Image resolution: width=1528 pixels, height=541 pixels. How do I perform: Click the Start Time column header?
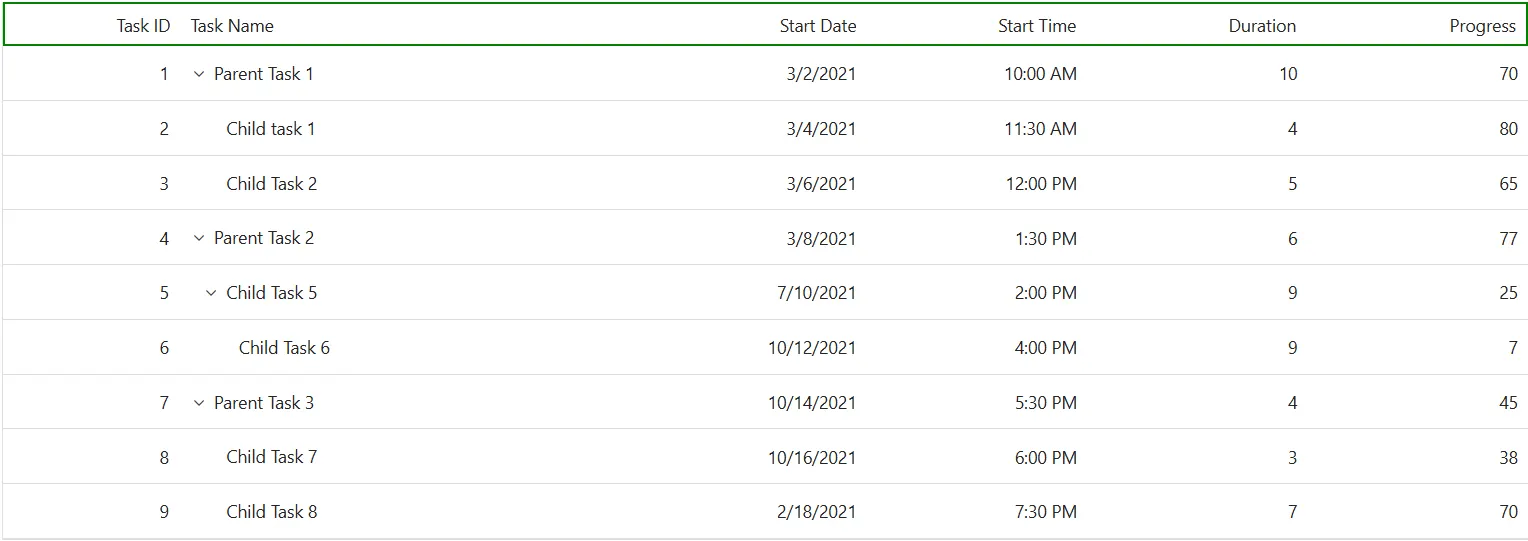1037,26
